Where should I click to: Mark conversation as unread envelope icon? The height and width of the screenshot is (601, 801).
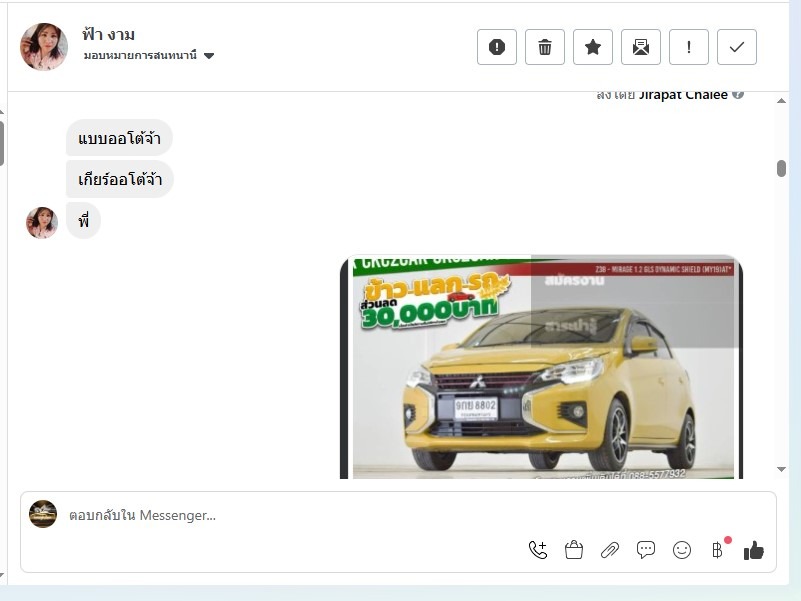pos(641,47)
